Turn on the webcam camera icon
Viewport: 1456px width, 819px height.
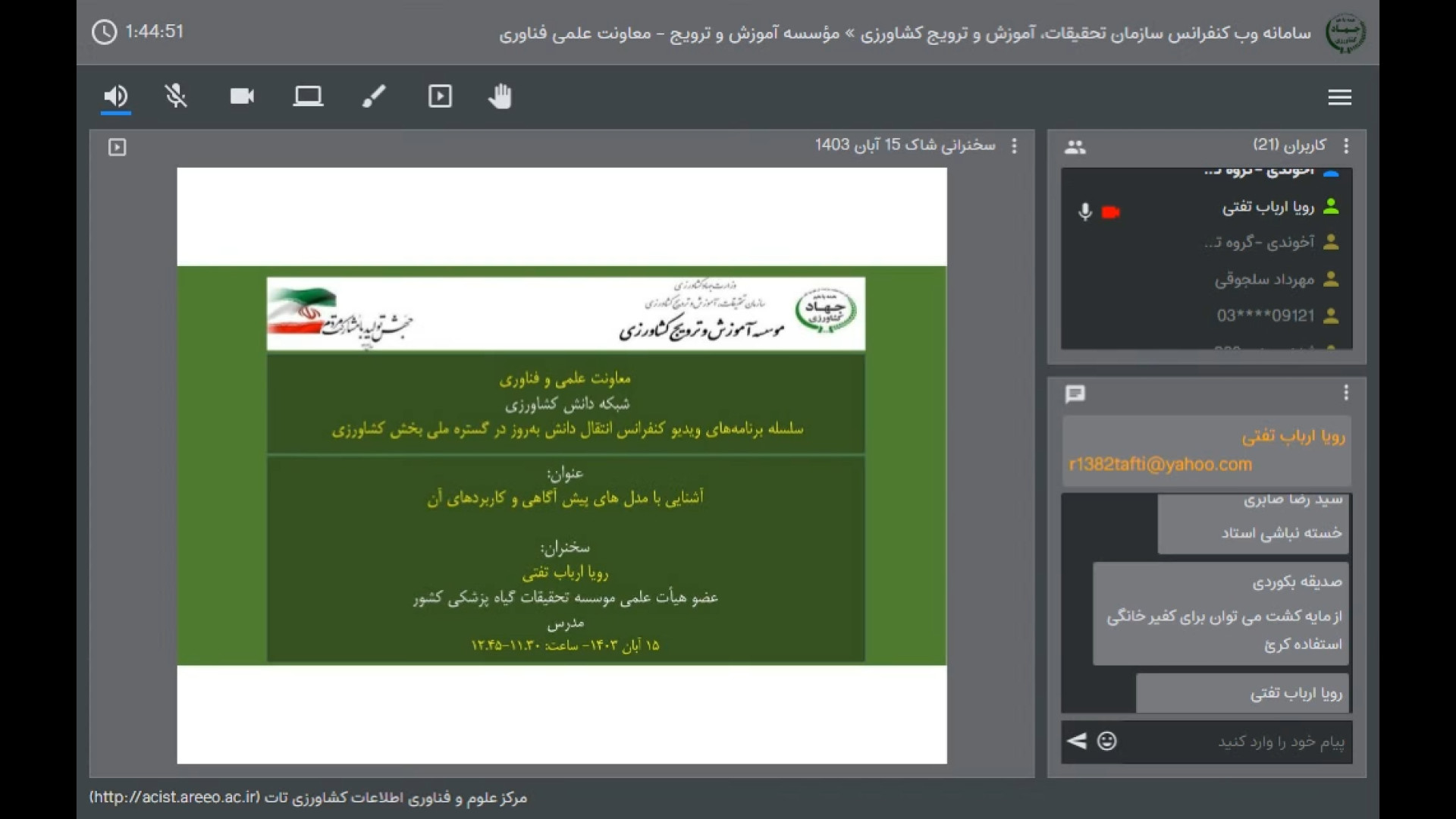click(x=242, y=96)
